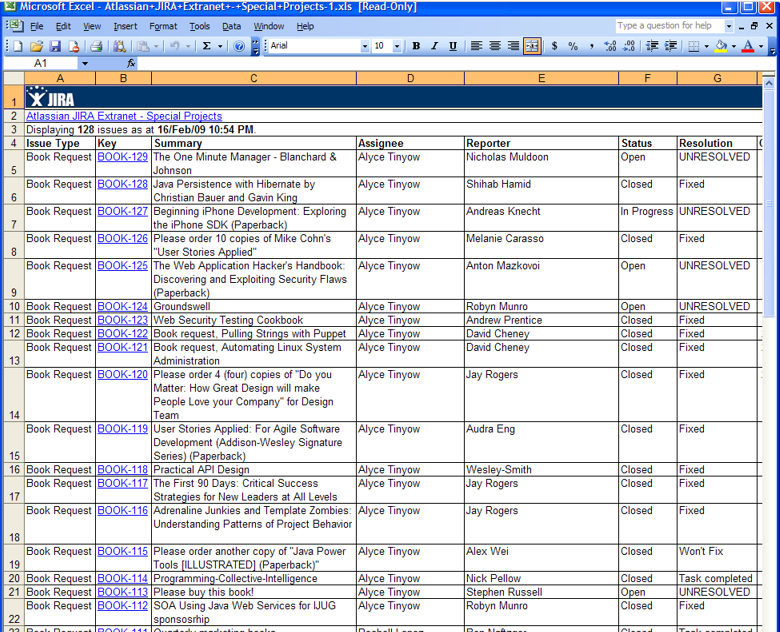Save the workbook with the floppy icon
780x632 pixels.
55,46
